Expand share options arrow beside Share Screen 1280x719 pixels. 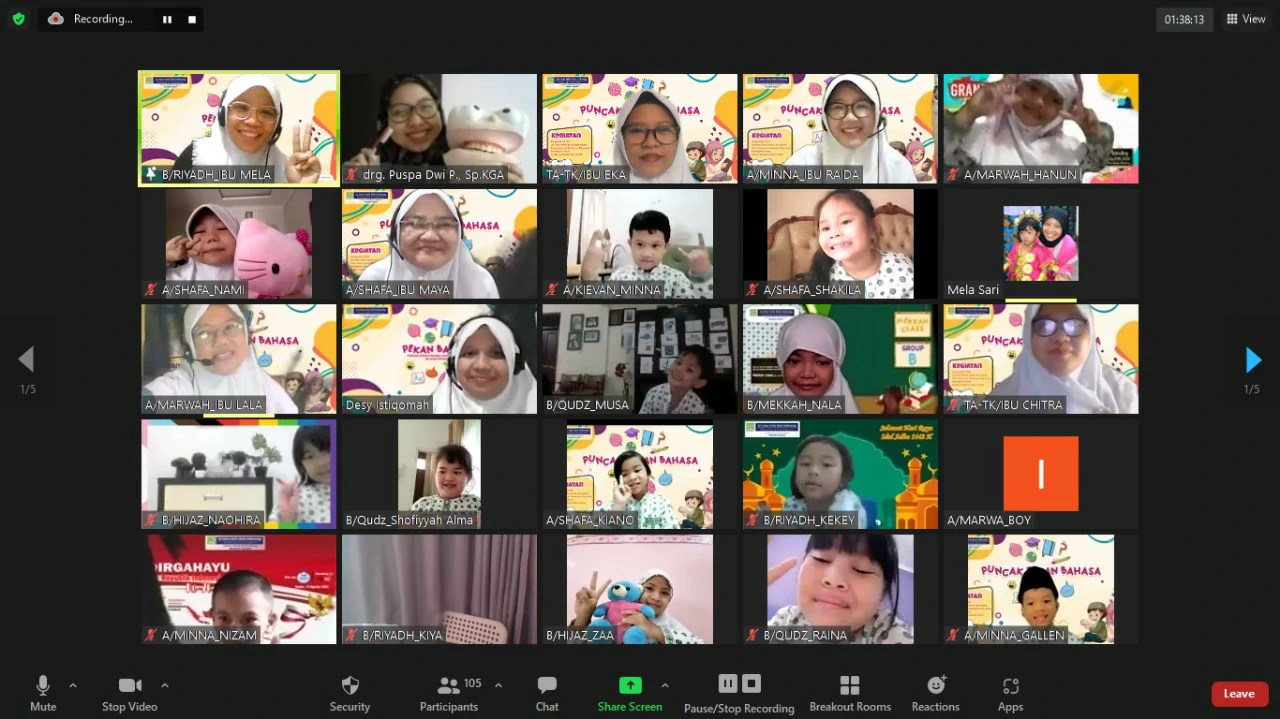[x=665, y=685]
